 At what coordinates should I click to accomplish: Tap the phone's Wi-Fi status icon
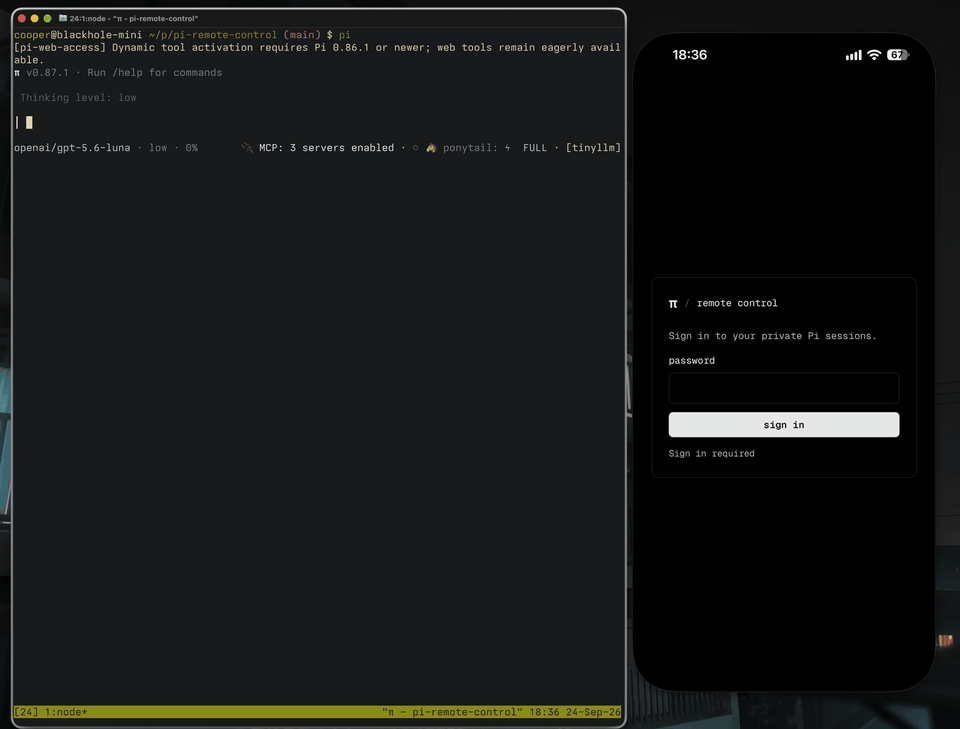[874, 55]
